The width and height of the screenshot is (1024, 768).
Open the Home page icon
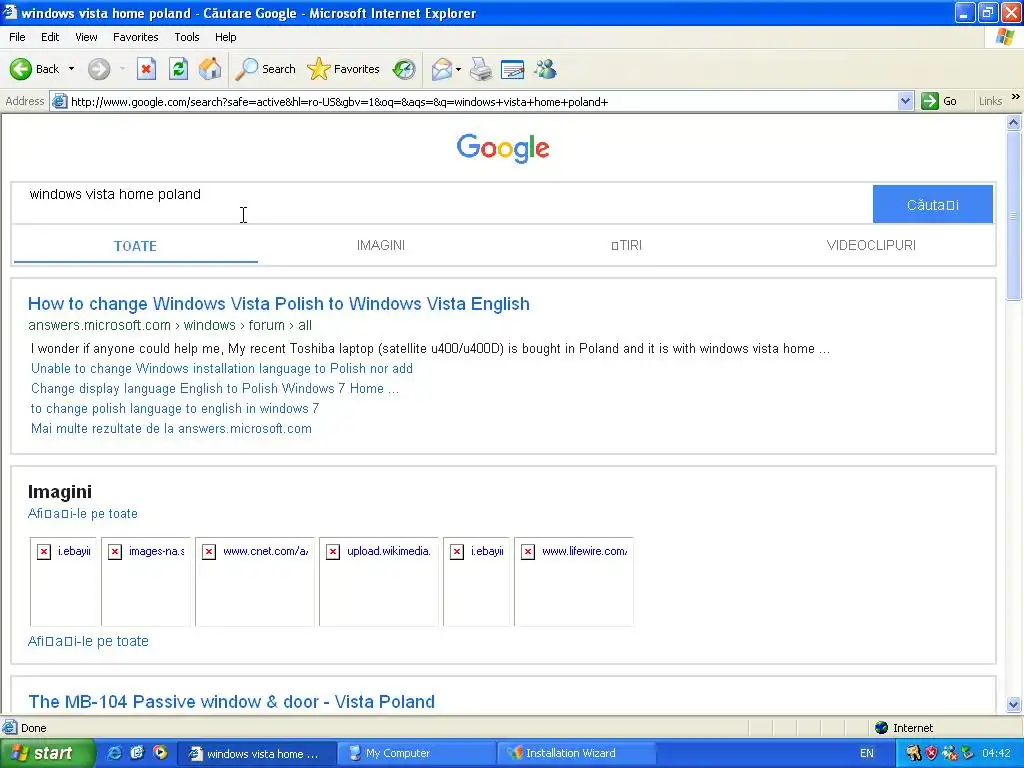tap(210, 69)
